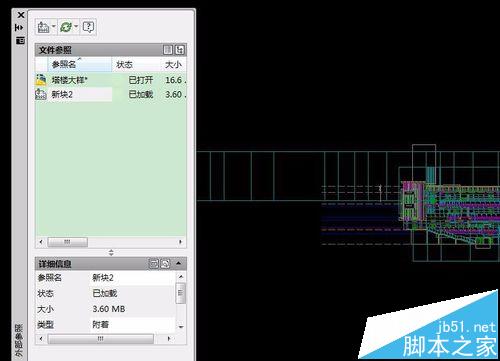Screen dimensions: 500x361
Task: Click details horizontal scrollbar thumb
Action: tap(101, 339)
